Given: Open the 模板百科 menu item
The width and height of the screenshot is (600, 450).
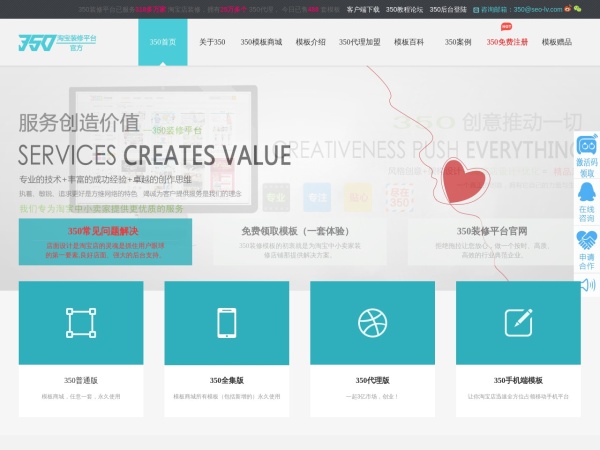Looking at the screenshot, I should coord(409,42).
